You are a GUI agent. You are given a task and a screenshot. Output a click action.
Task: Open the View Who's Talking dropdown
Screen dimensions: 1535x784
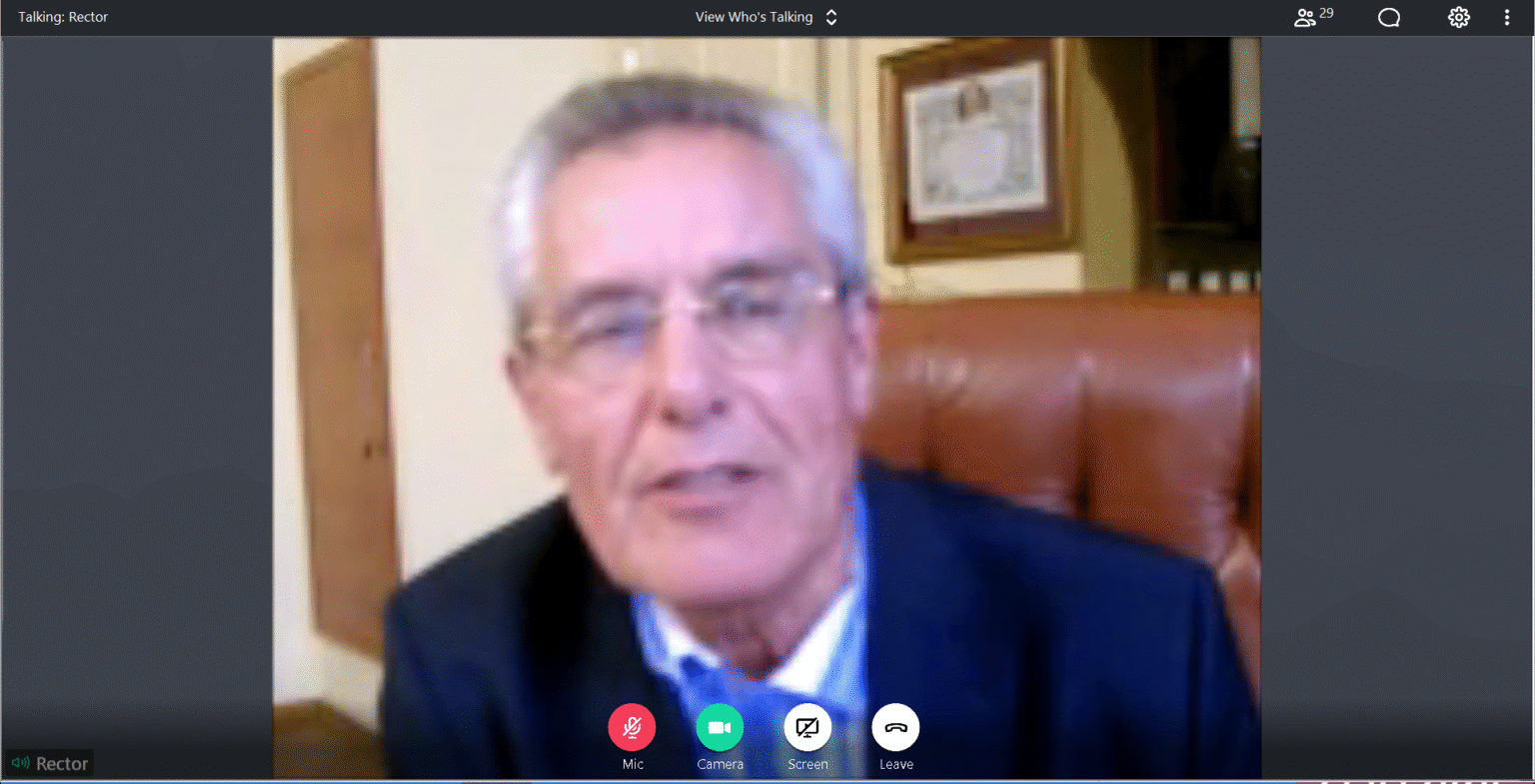[x=755, y=17]
